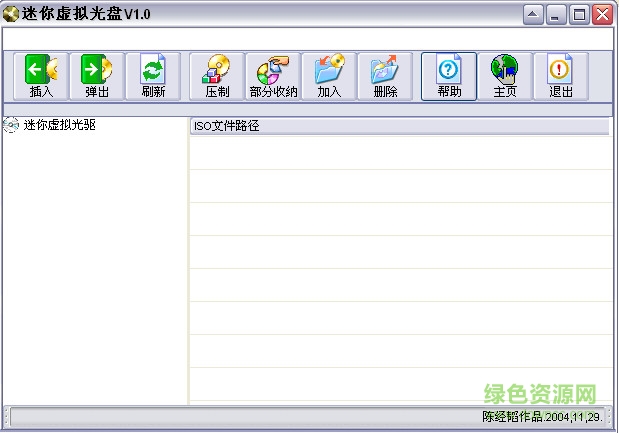
Task: Close the 迷你虚拟光盘 V1.0 window
Action: tap(602, 14)
